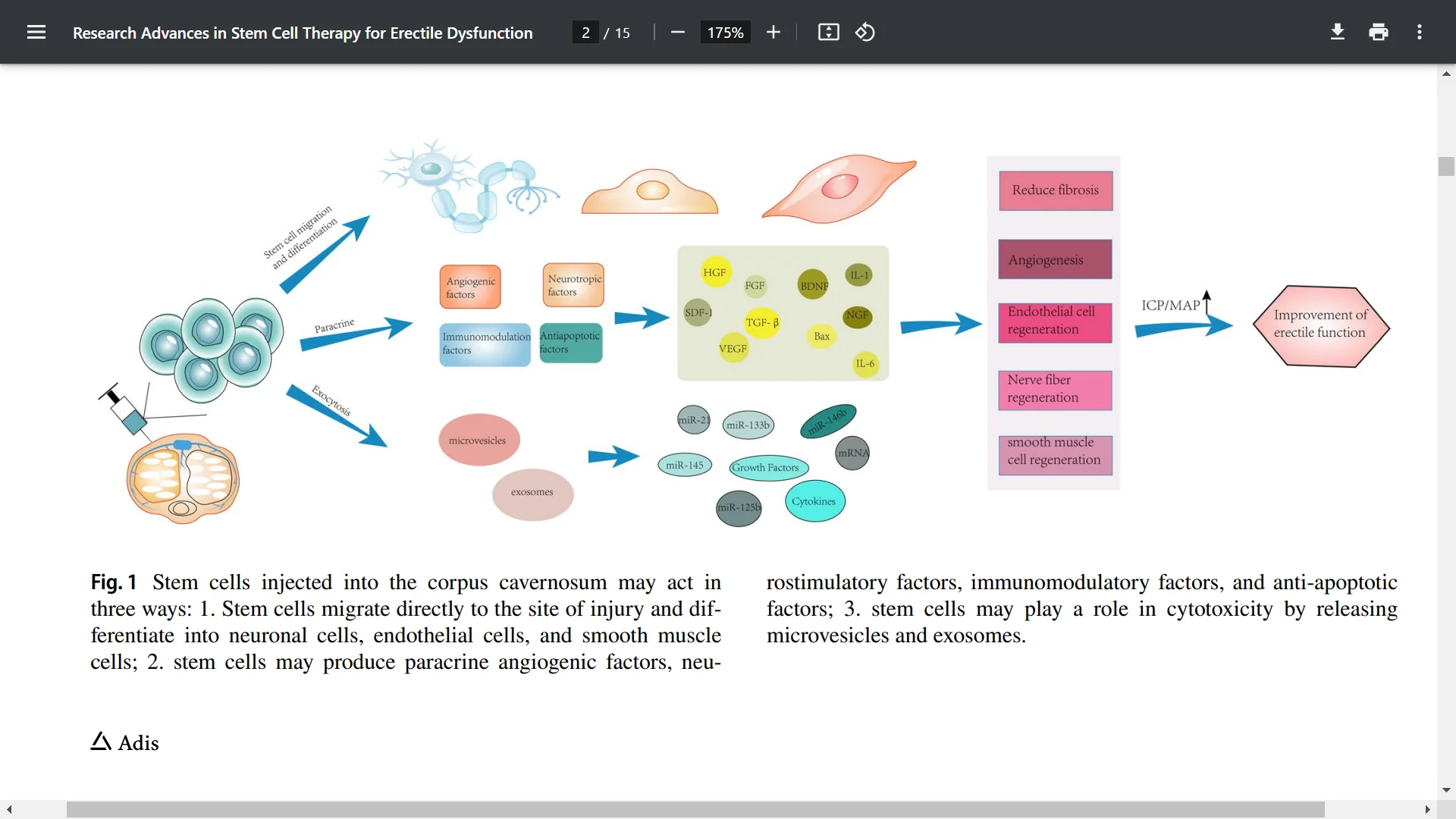This screenshot has height=819, width=1456.
Task: Click the 'Neurotropic factors' box
Action: pos(573,285)
